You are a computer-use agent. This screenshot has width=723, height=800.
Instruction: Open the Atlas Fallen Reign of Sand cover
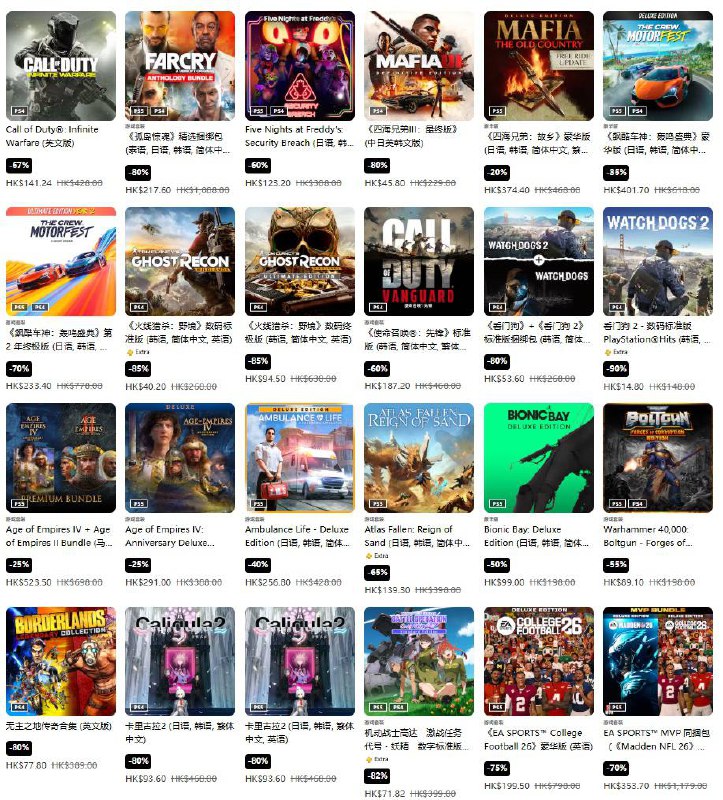419,458
